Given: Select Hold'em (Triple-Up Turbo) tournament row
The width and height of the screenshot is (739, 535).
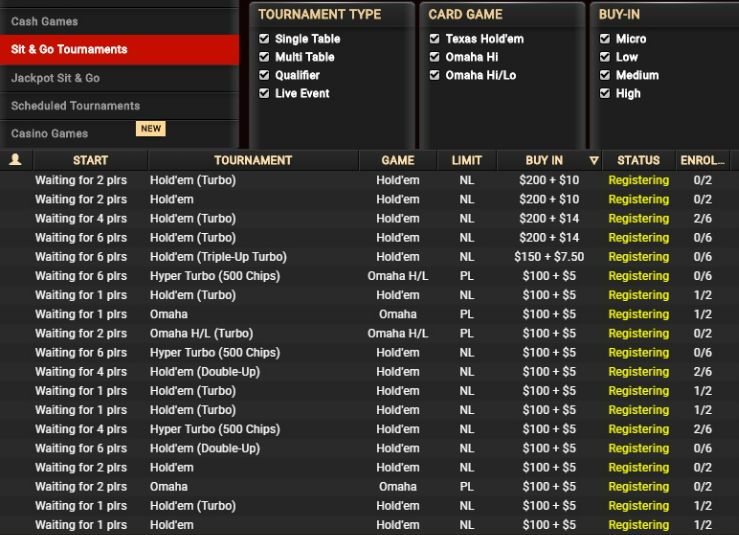Looking at the screenshot, I should pyautogui.click(x=370, y=257).
